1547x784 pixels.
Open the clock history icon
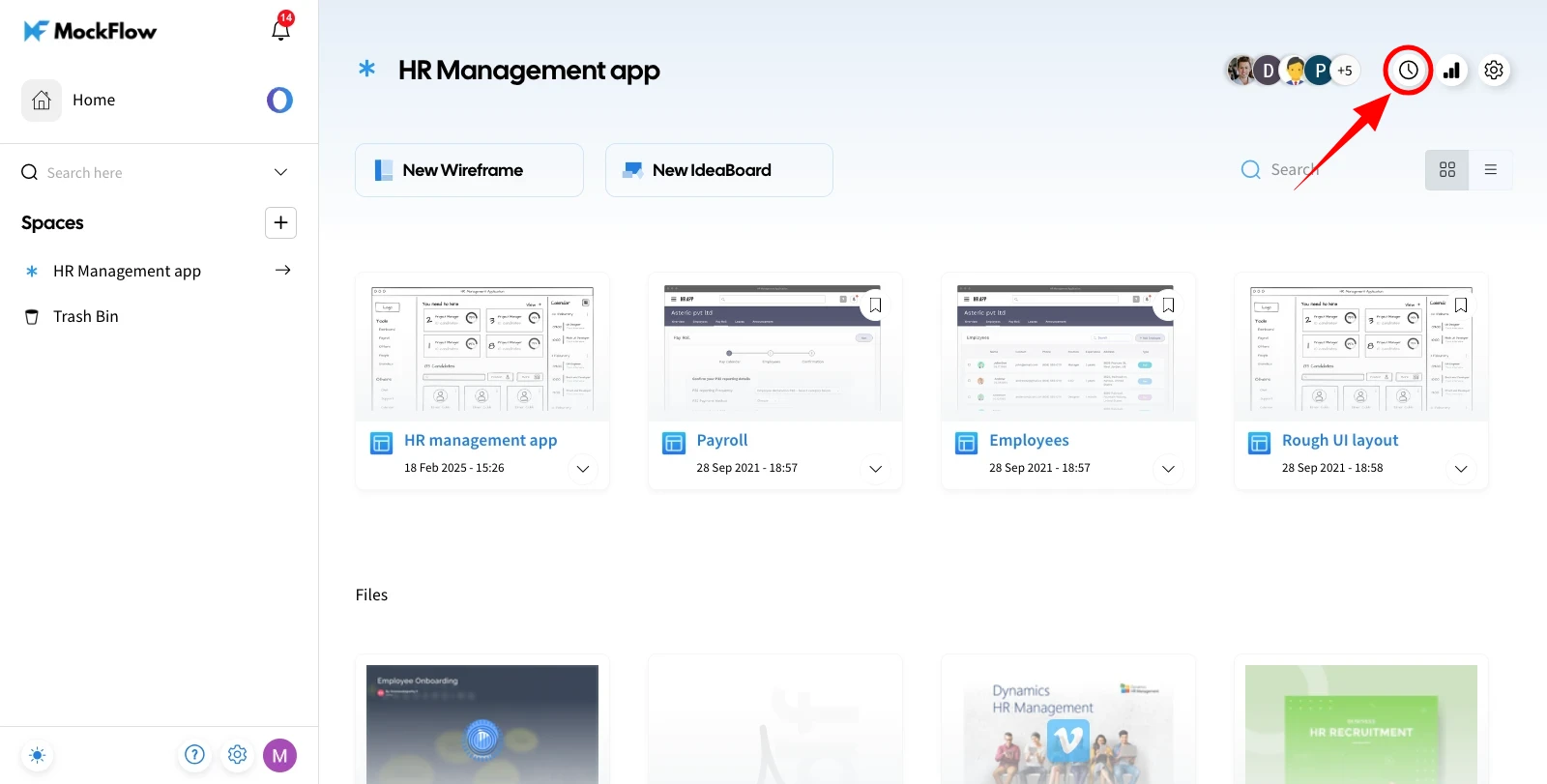pos(1408,70)
